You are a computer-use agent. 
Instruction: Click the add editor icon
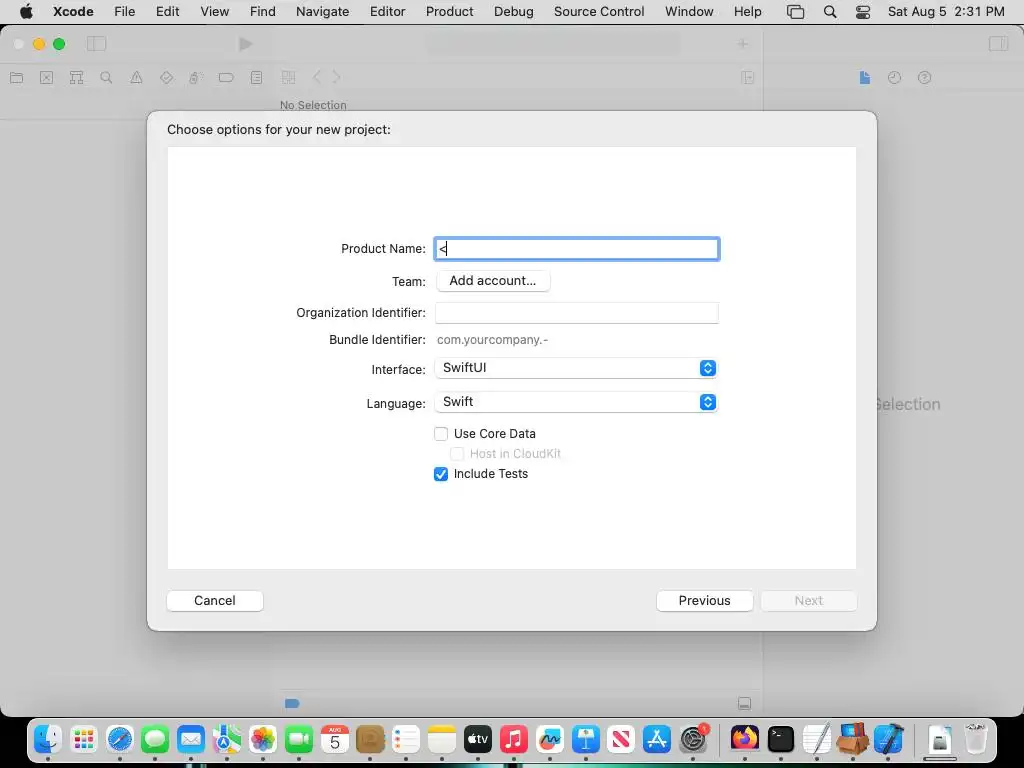(x=748, y=78)
